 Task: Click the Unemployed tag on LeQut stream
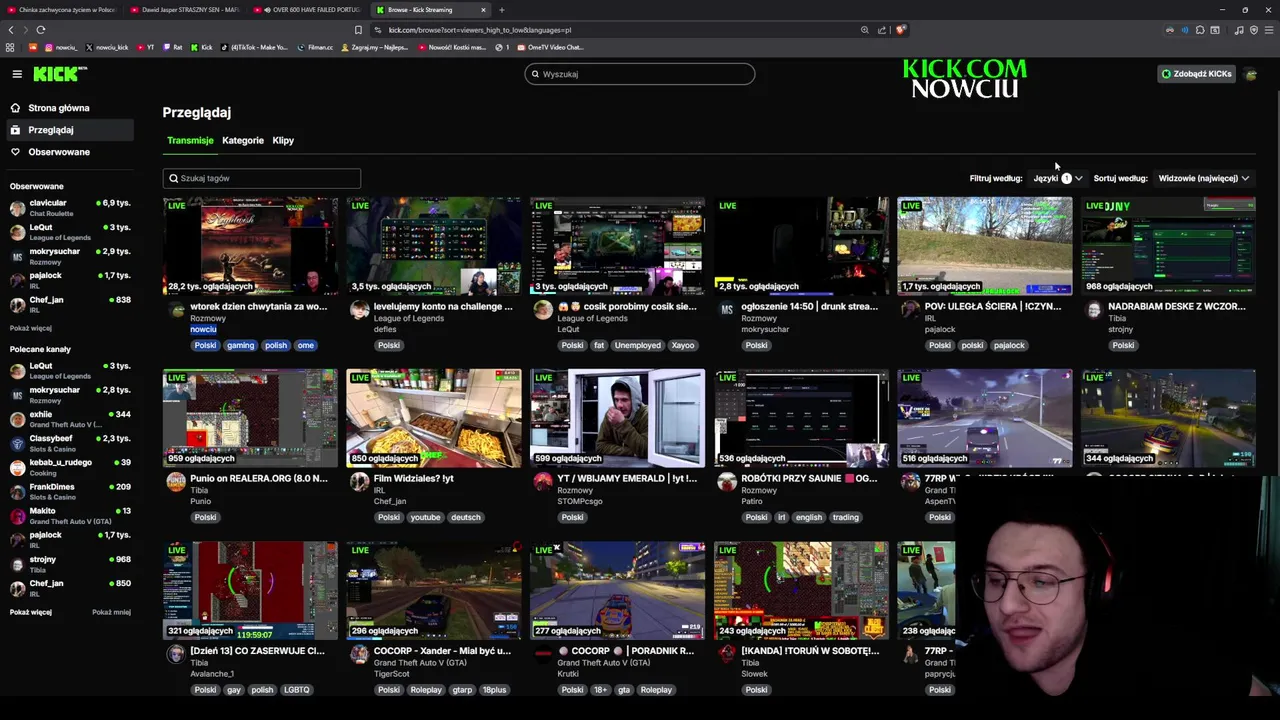click(638, 345)
